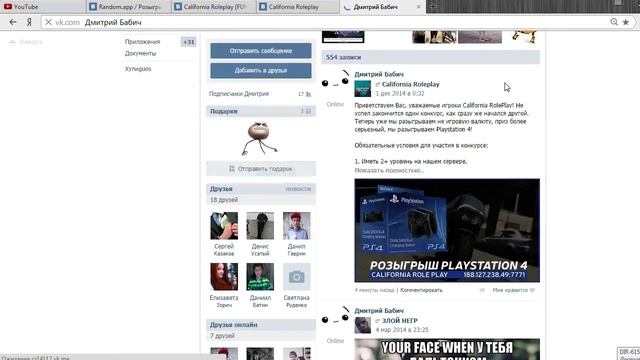This screenshot has height=360, width=640.
Task: Click the 554 записи wall header
Action: (x=431, y=57)
